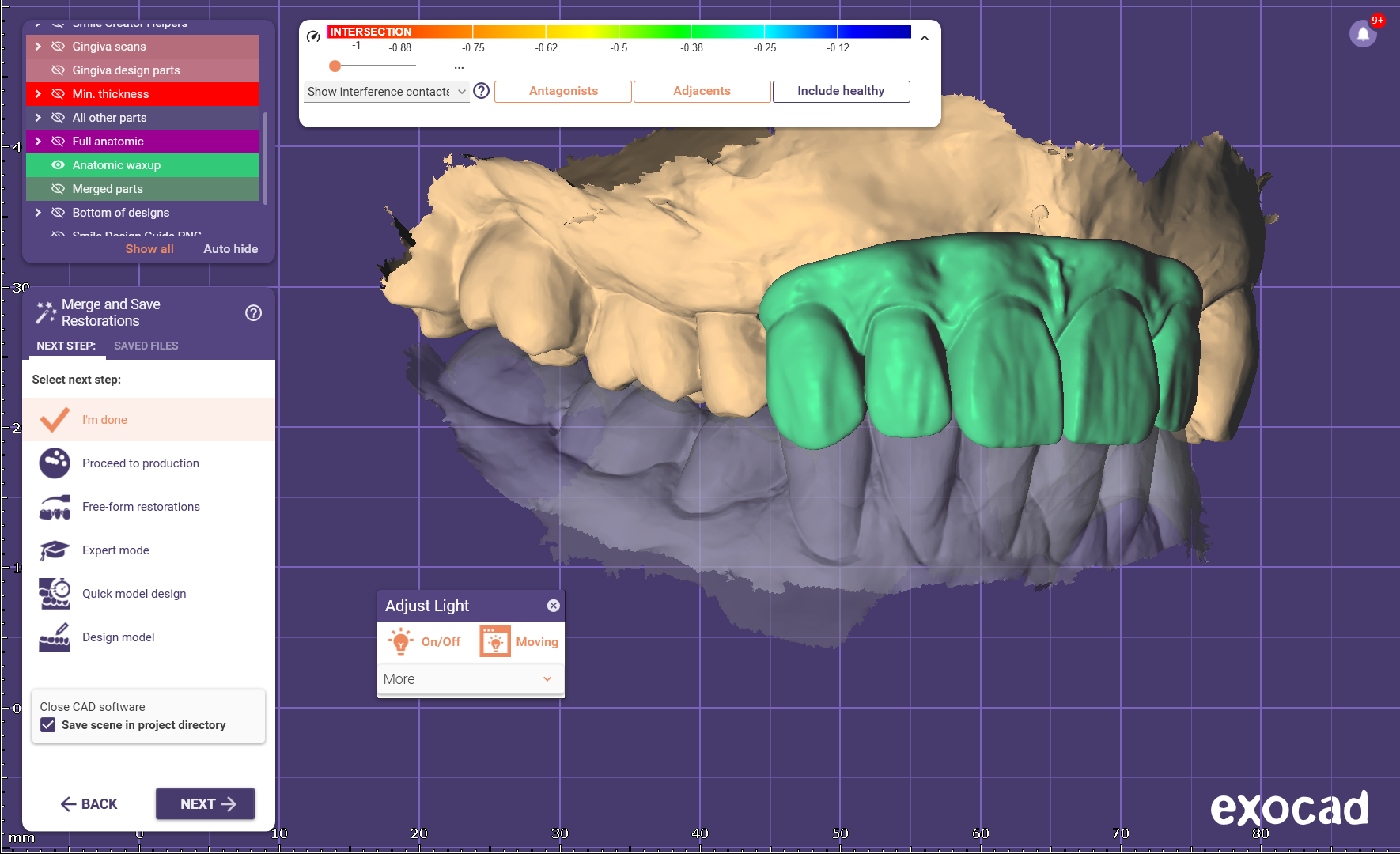The height and width of the screenshot is (854, 1400).
Task: Click the Proceed to production icon
Action: (x=55, y=463)
